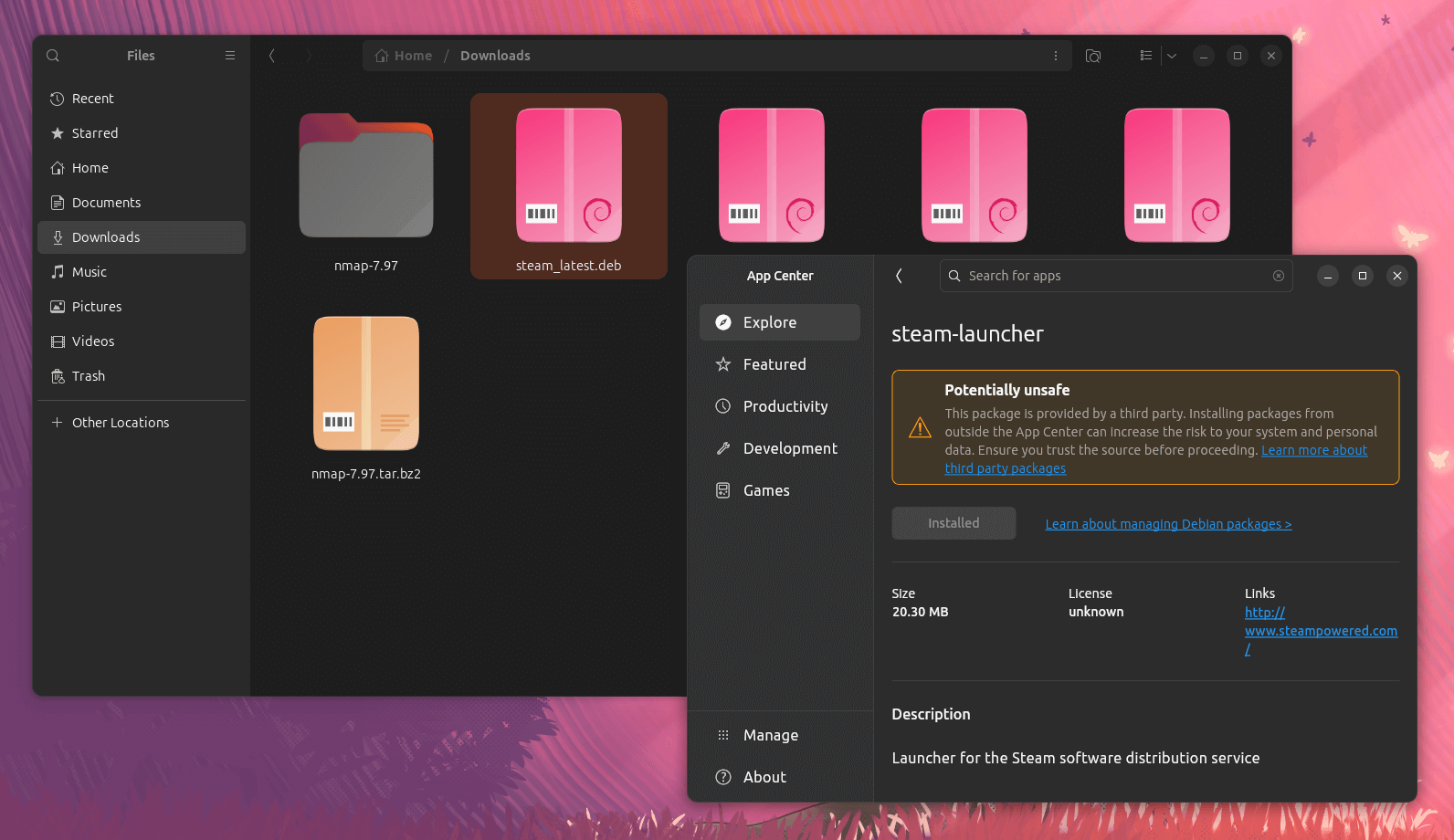Select the nmap-7.97.tar.bz2 archive icon
This screenshot has width=1454, height=840.
coord(366,383)
